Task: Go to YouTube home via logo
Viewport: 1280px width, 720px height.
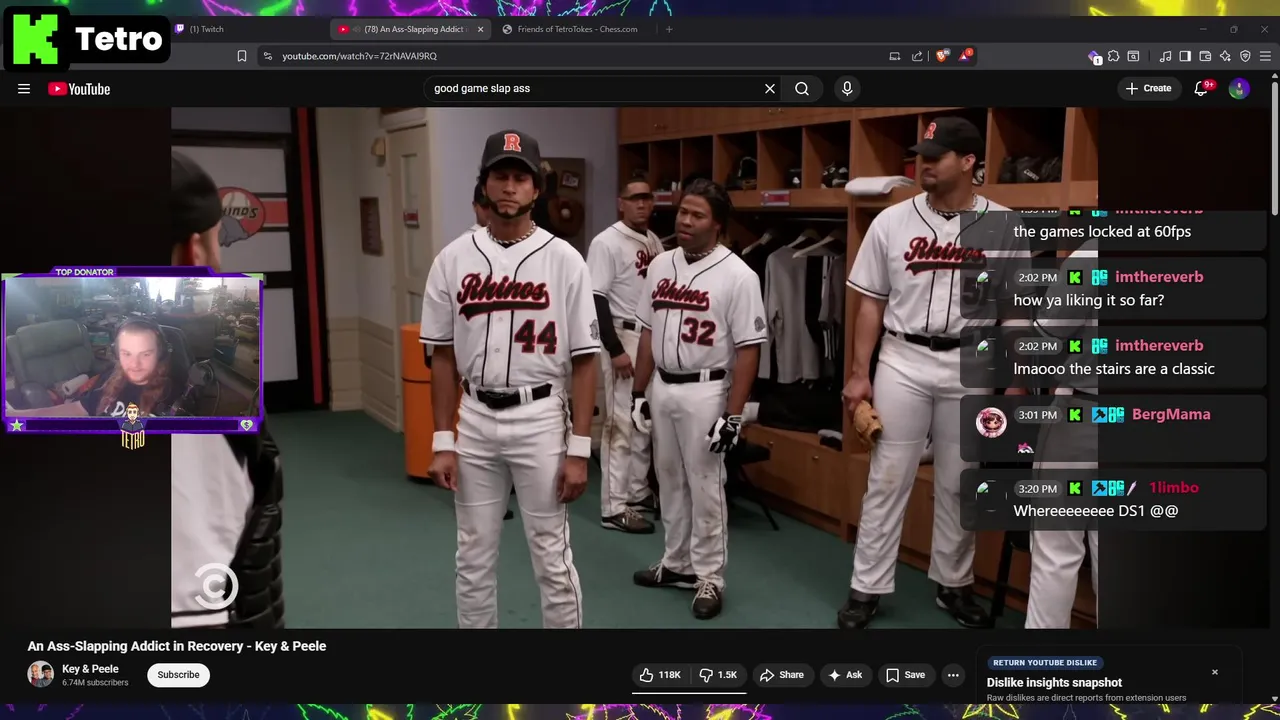Action: click(79, 89)
